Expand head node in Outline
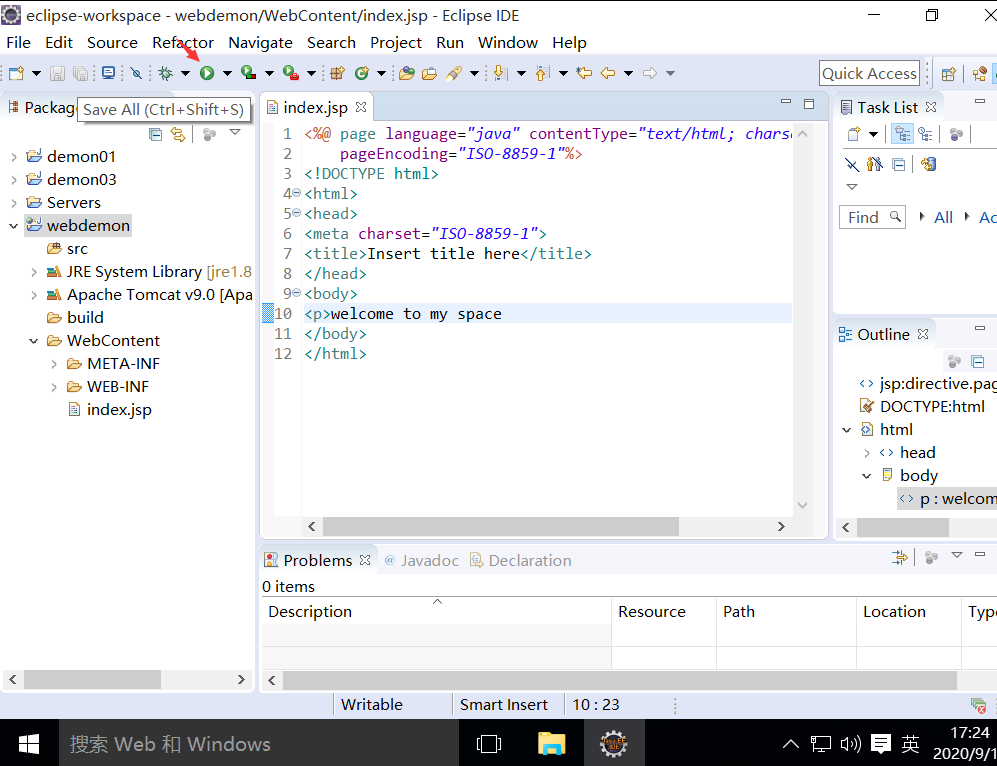The width and height of the screenshot is (997, 766). [x=867, y=453]
